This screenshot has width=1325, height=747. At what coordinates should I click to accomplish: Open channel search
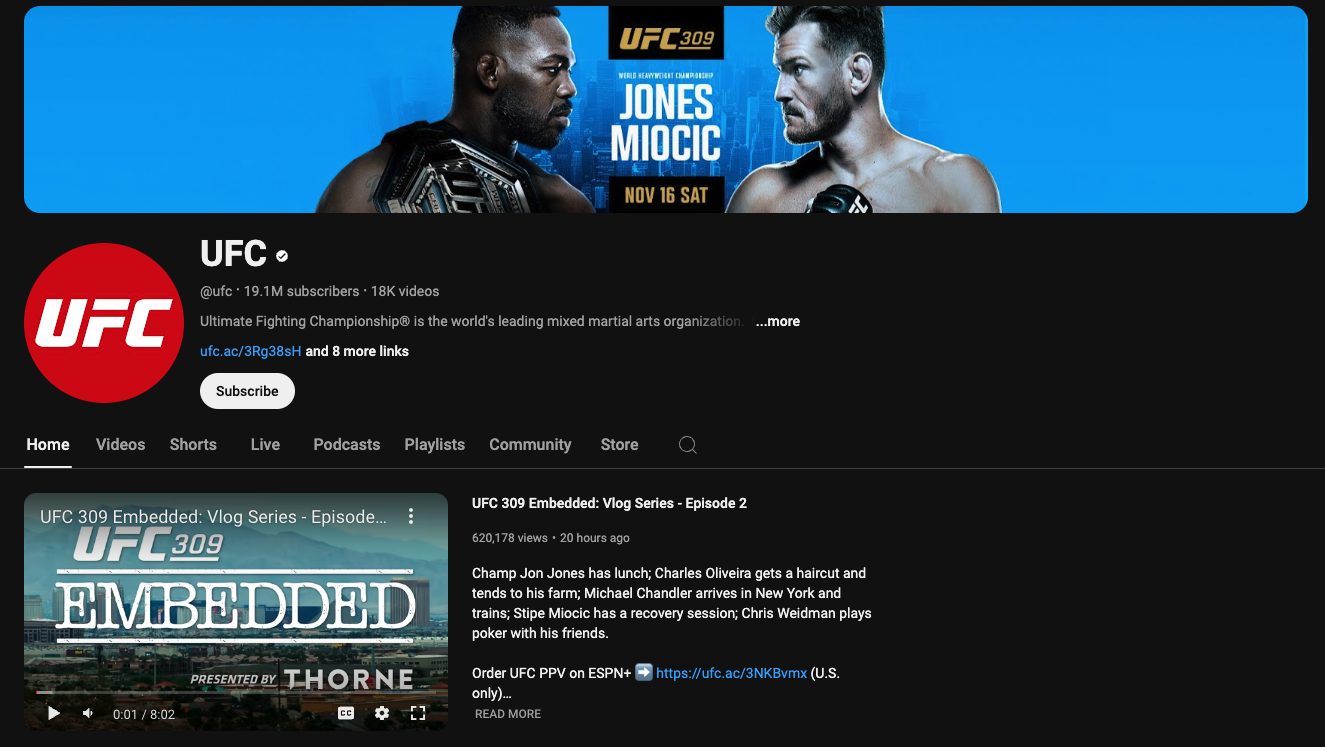pyautogui.click(x=687, y=445)
